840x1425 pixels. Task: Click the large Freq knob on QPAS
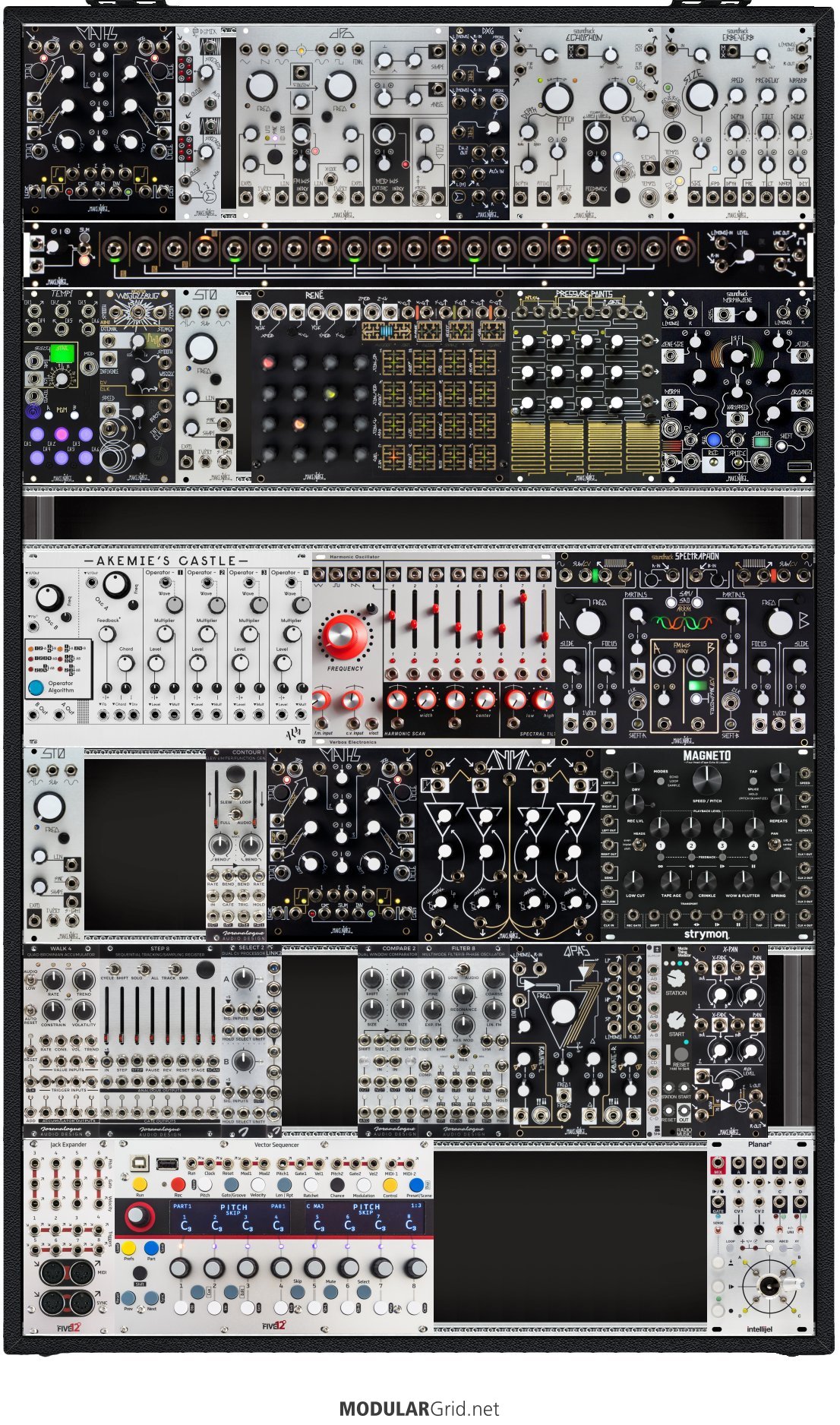point(563,1011)
